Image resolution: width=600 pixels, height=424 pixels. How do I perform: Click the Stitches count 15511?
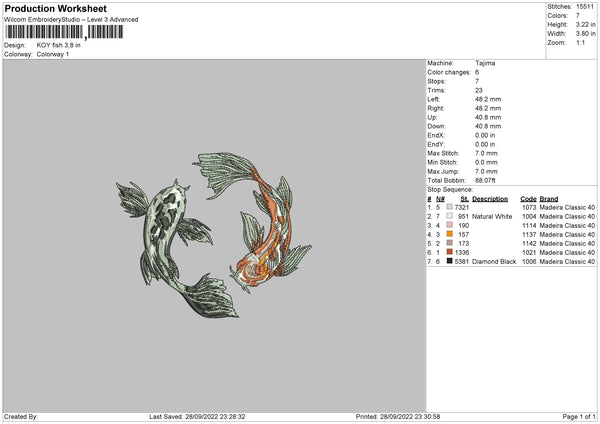pyautogui.click(x=585, y=7)
